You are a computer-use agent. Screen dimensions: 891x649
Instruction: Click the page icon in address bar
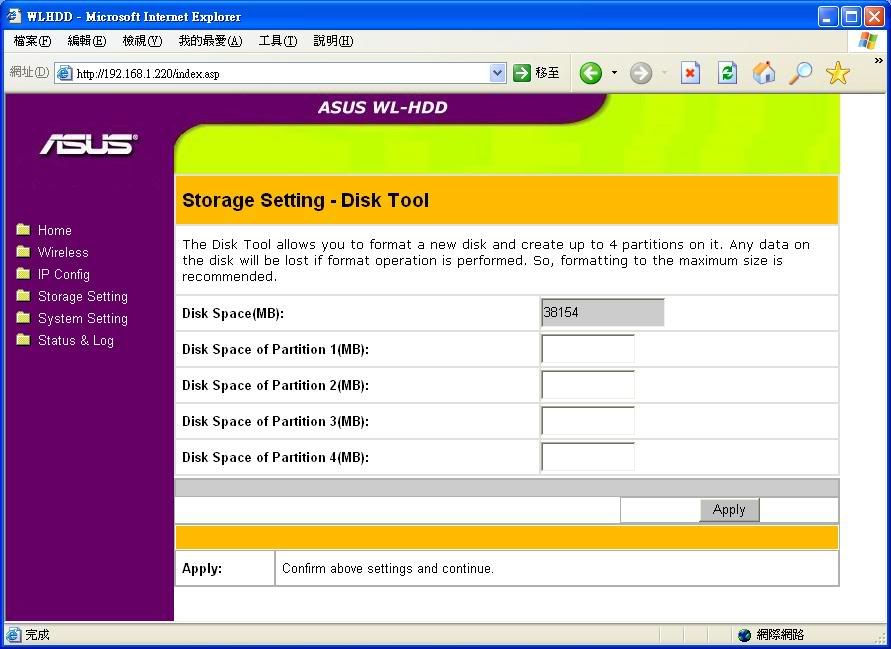[x=65, y=73]
